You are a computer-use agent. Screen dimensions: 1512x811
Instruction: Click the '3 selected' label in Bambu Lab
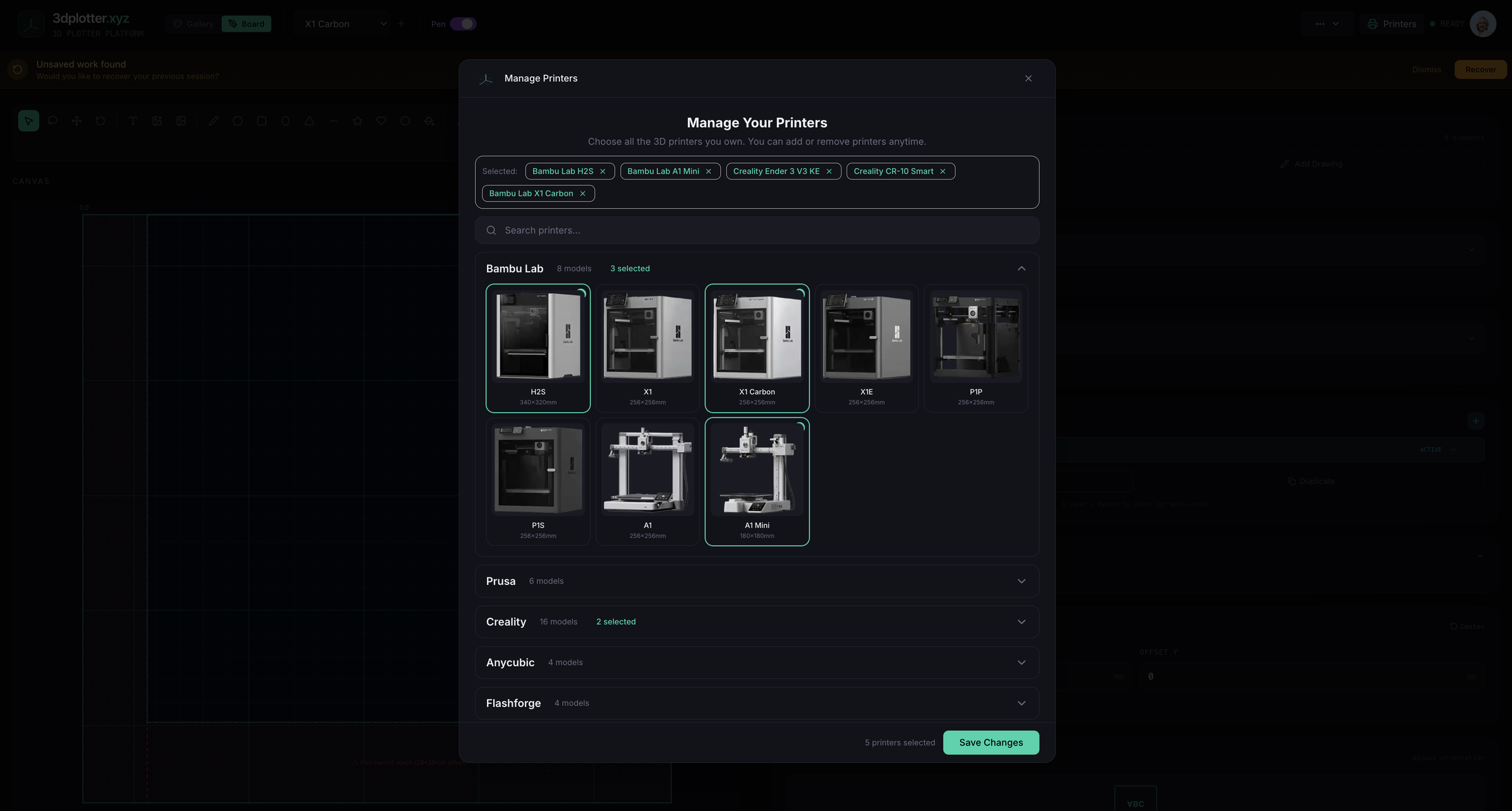[630, 269]
